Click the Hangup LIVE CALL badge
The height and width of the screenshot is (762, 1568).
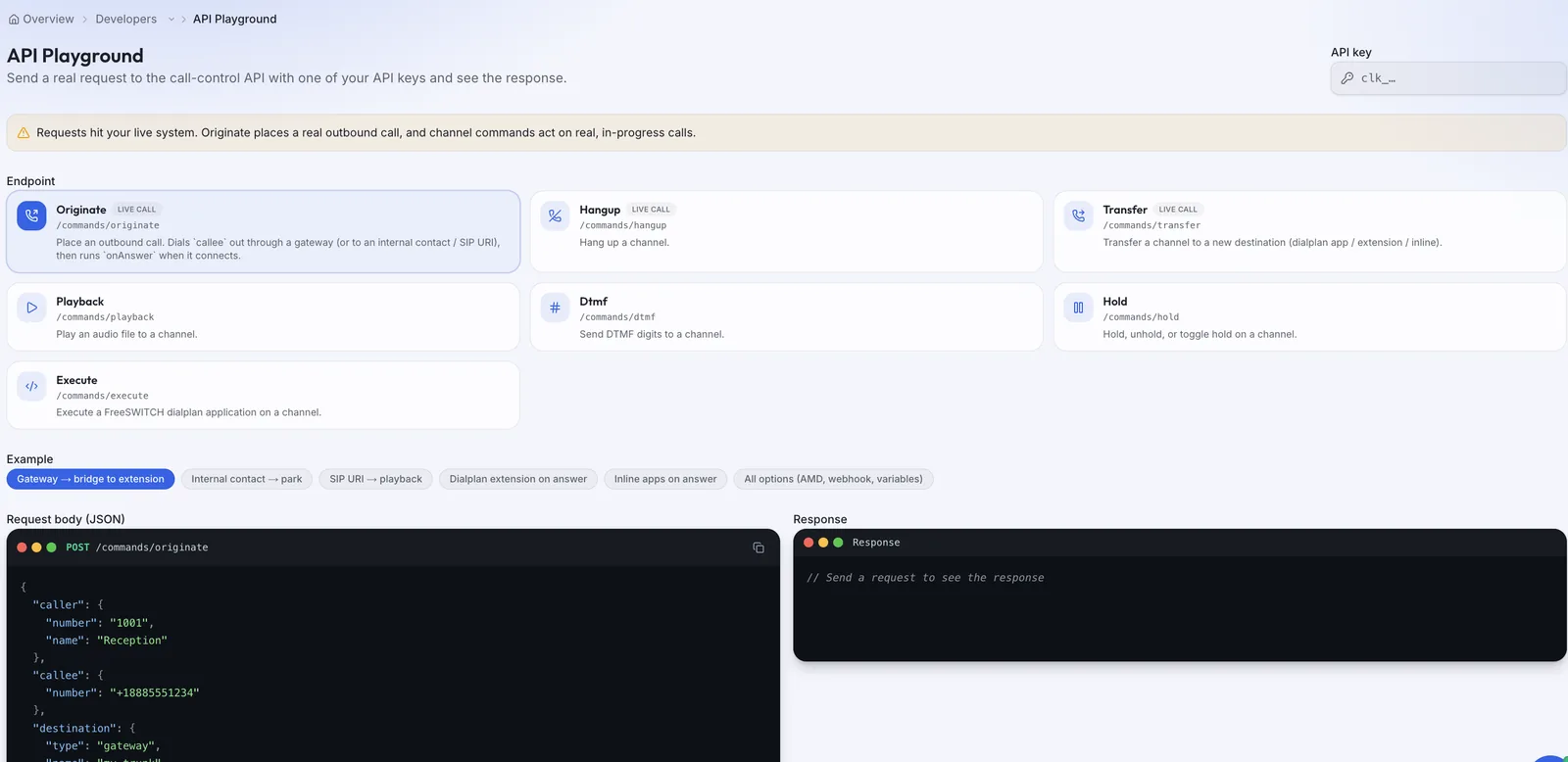tap(651, 210)
